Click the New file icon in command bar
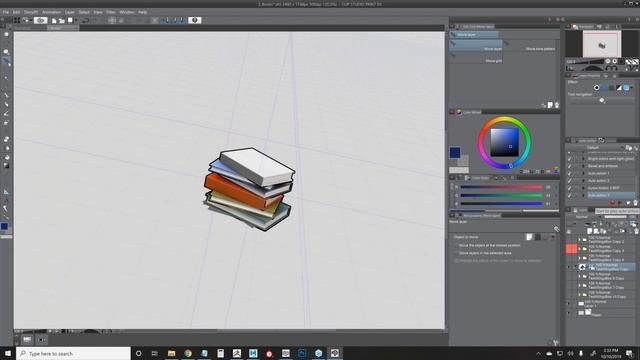This screenshot has width=640, height=360. pos(54,20)
